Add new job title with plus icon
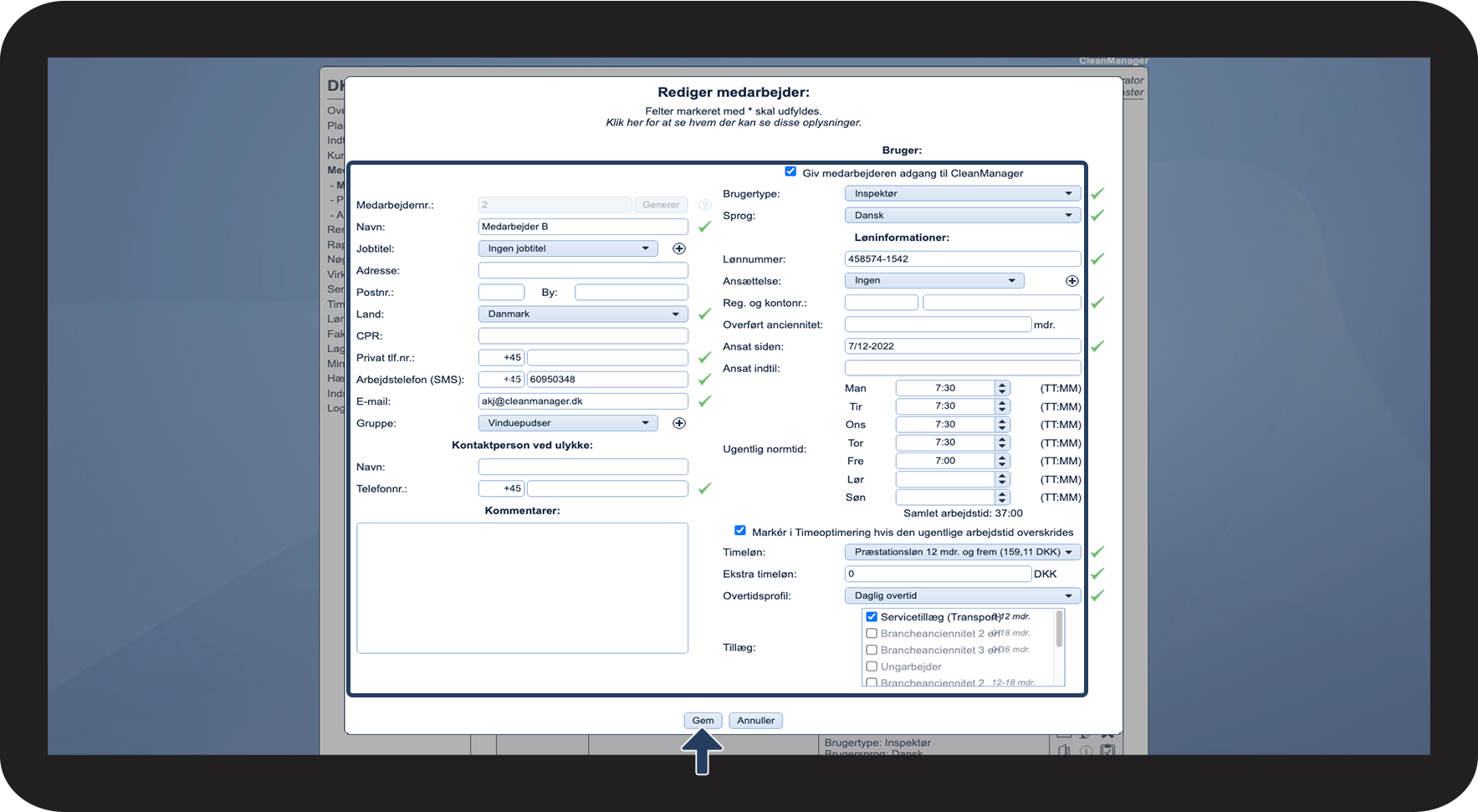The image size is (1478, 812). (x=679, y=248)
